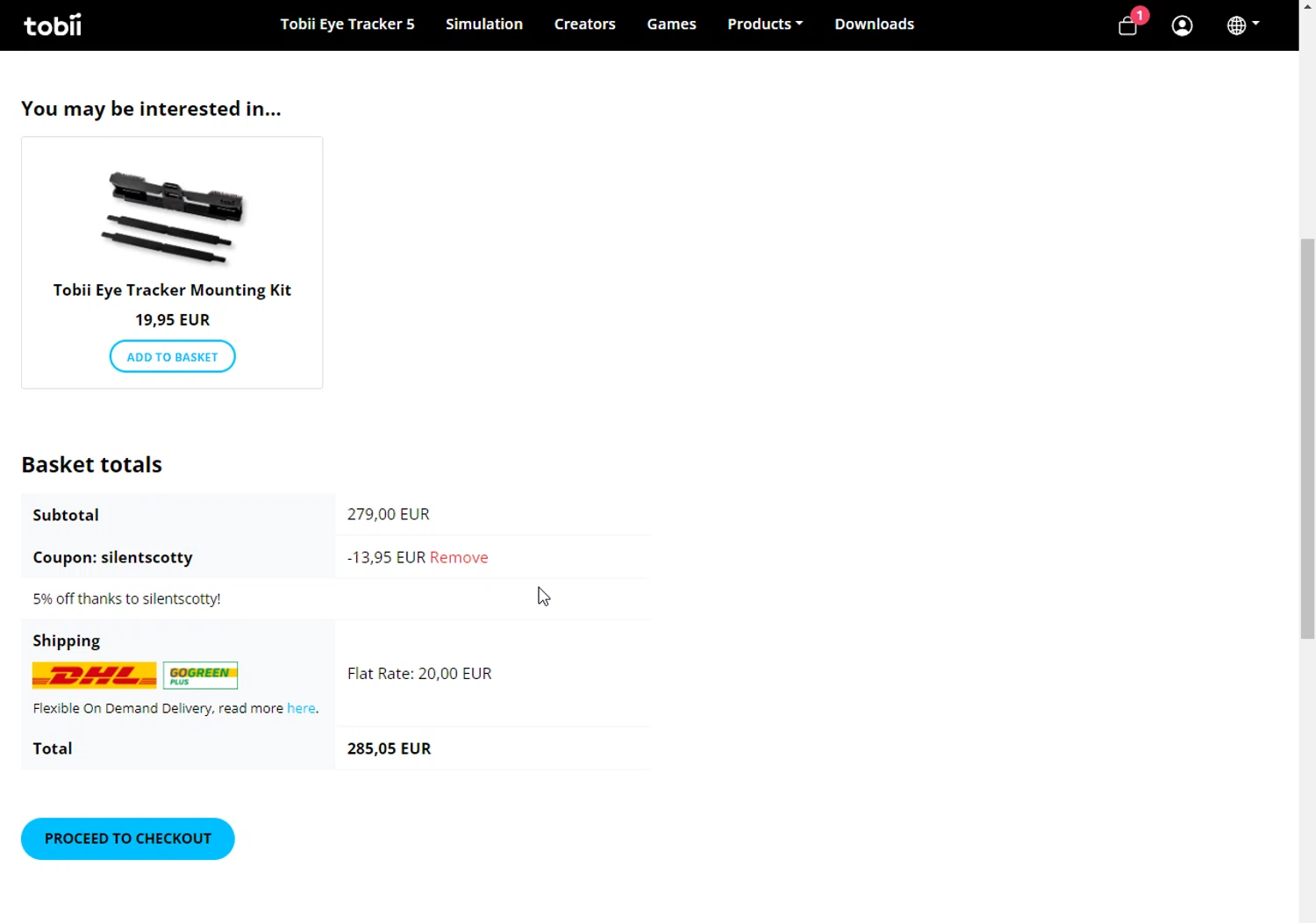Open the user account icon
This screenshot has width=1316, height=923.
tap(1182, 25)
